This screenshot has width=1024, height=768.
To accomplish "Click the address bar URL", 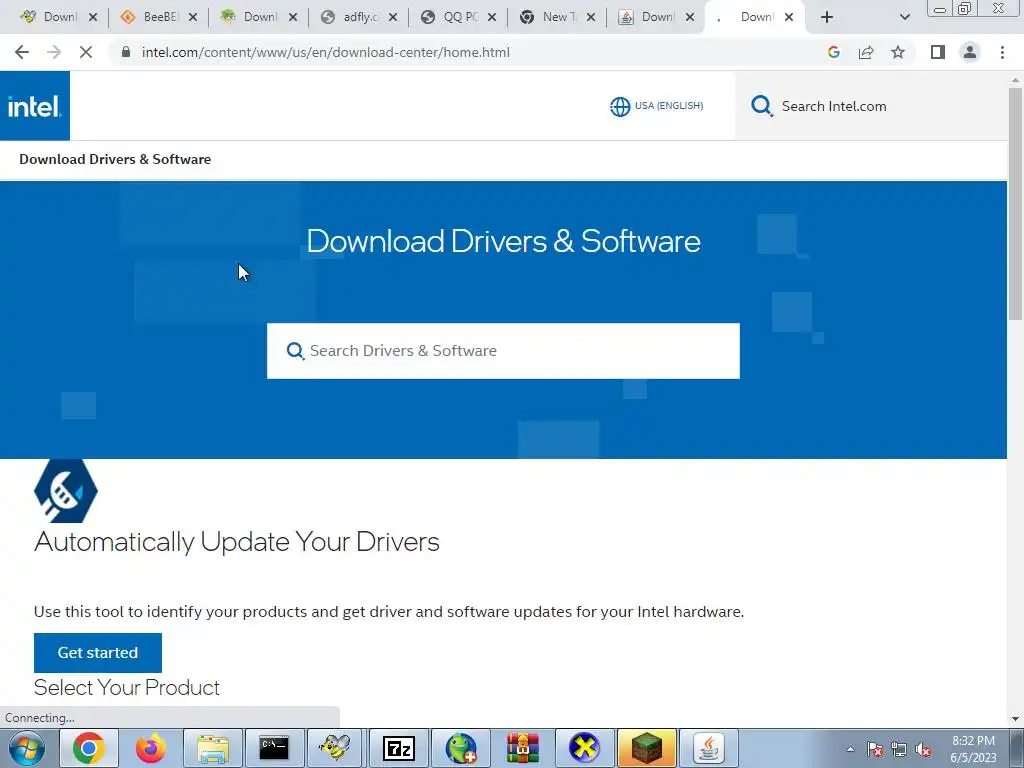I will click(326, 52).
